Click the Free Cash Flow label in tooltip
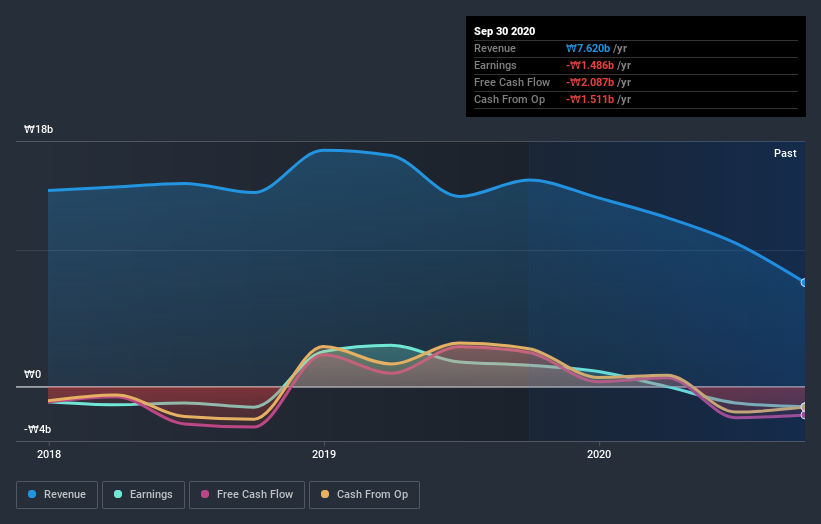The width and height of the screenshot is (821, 524). (x=512, y=82)
